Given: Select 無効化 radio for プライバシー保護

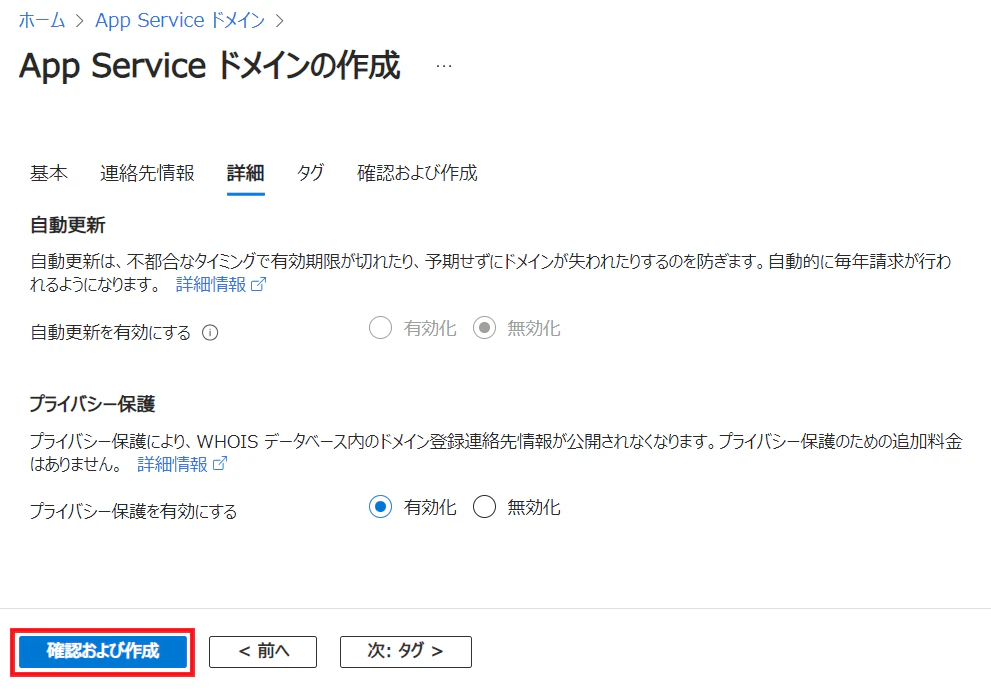Looking at the screenshot, I should pyautogui.click(x=484, y=507).
